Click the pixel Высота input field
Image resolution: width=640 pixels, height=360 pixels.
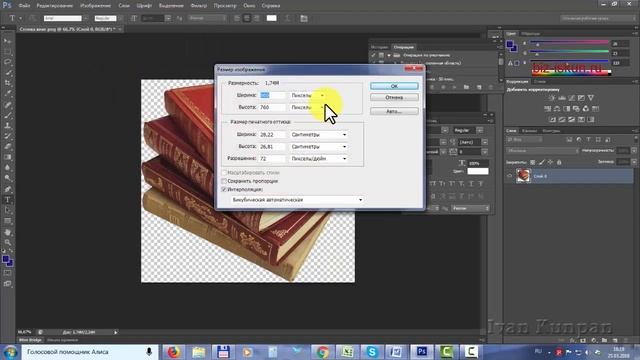click(272, 107)
